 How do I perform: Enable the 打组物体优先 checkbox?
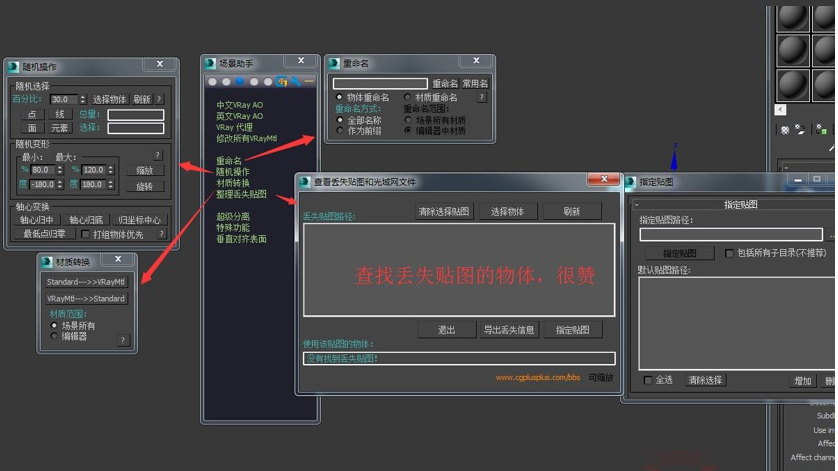click(x=86, y=235)
